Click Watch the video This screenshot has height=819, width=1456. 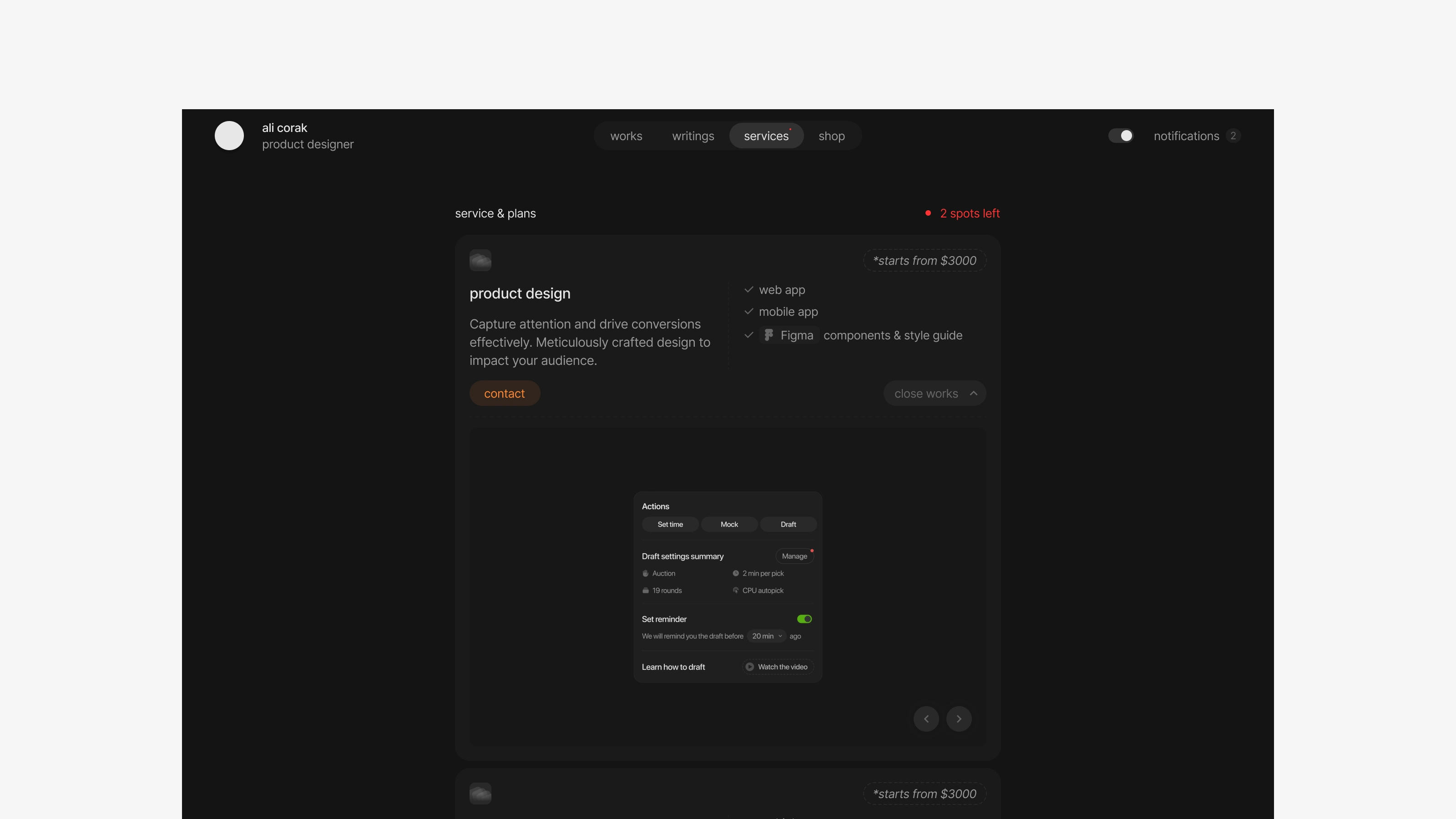(777, 667)
